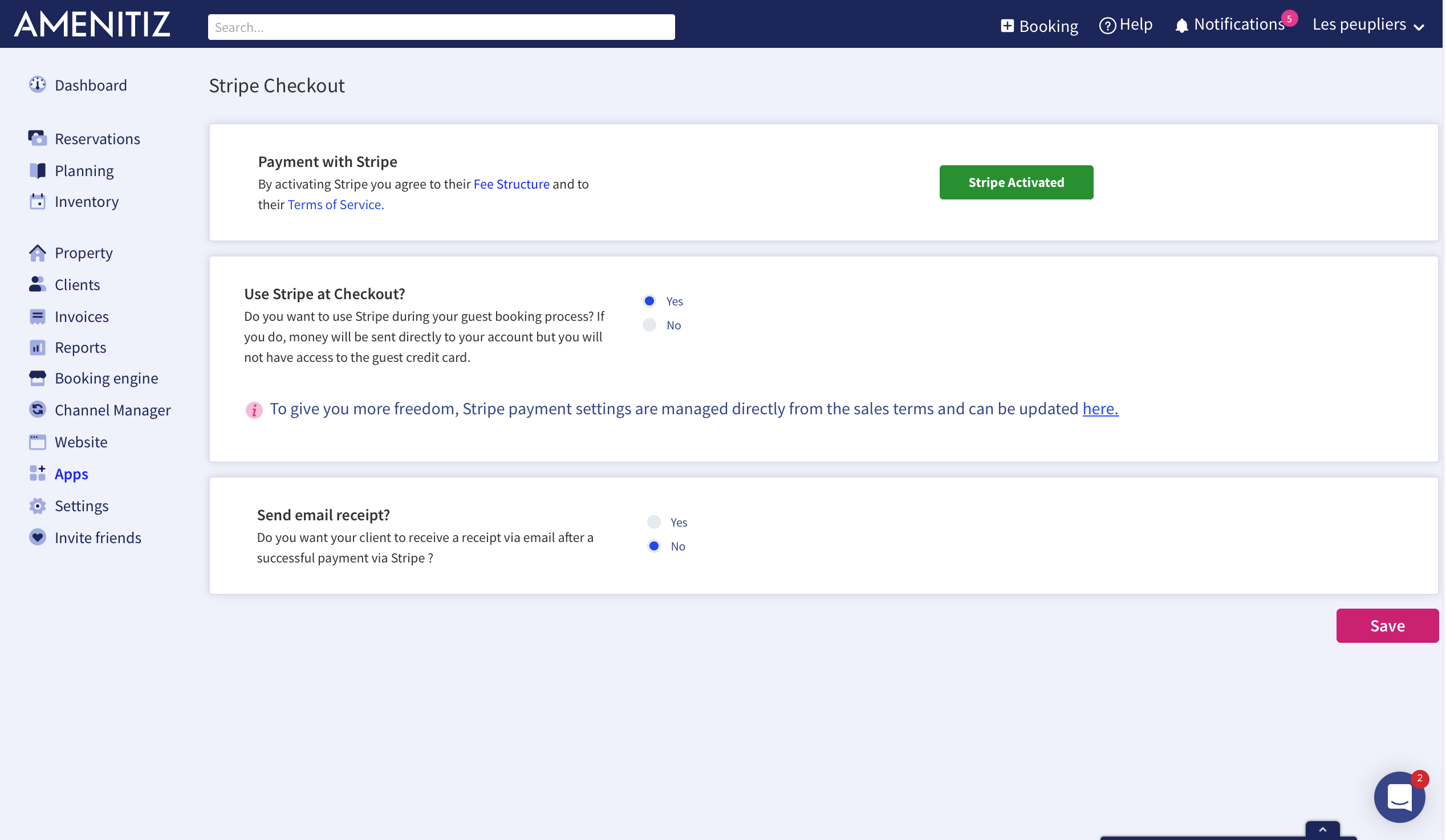
Task: Click the Reservations icon in sidebar
Action: [37, 138]
